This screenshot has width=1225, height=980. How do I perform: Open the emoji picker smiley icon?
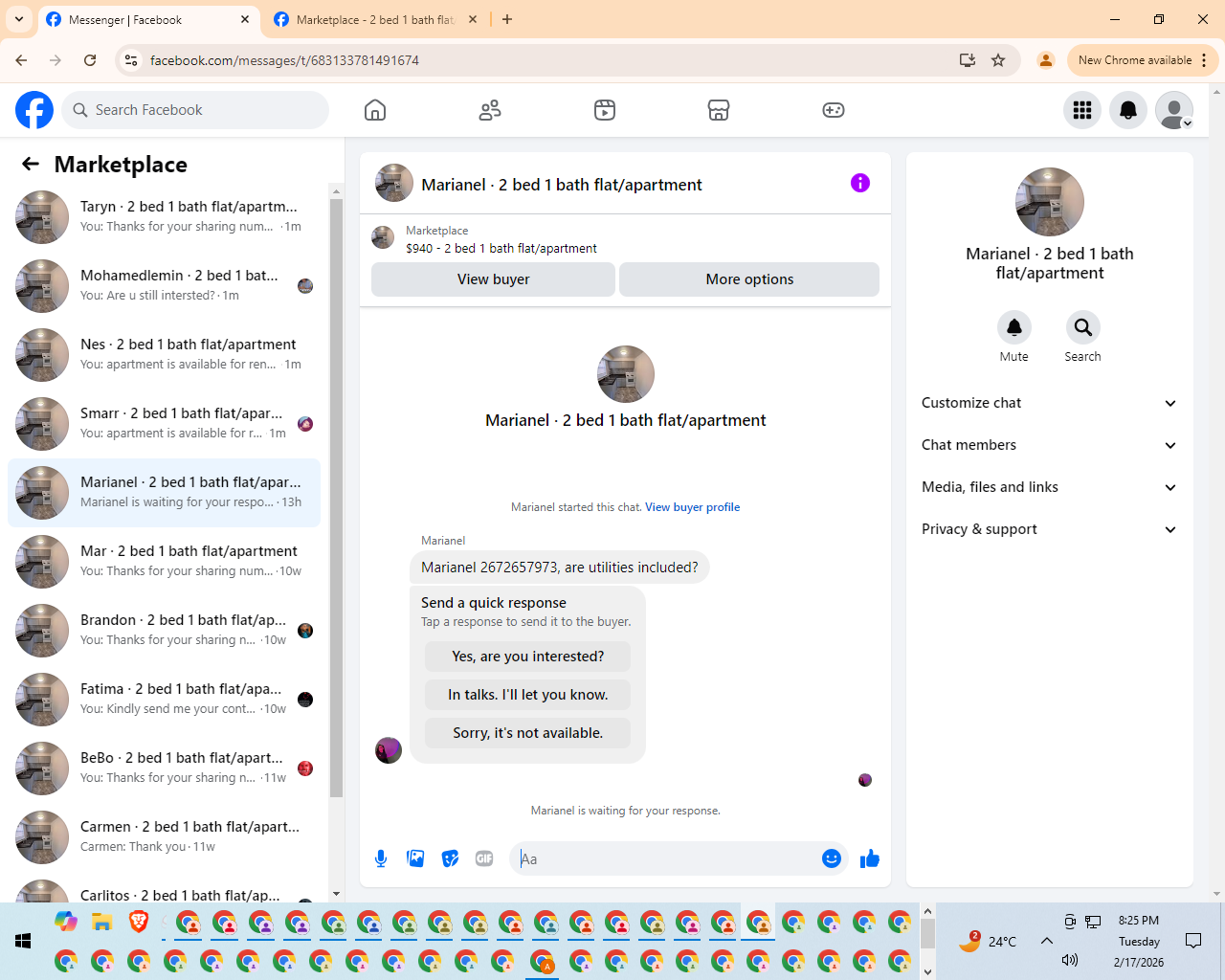pyautogui.click(x=832, y=858)
